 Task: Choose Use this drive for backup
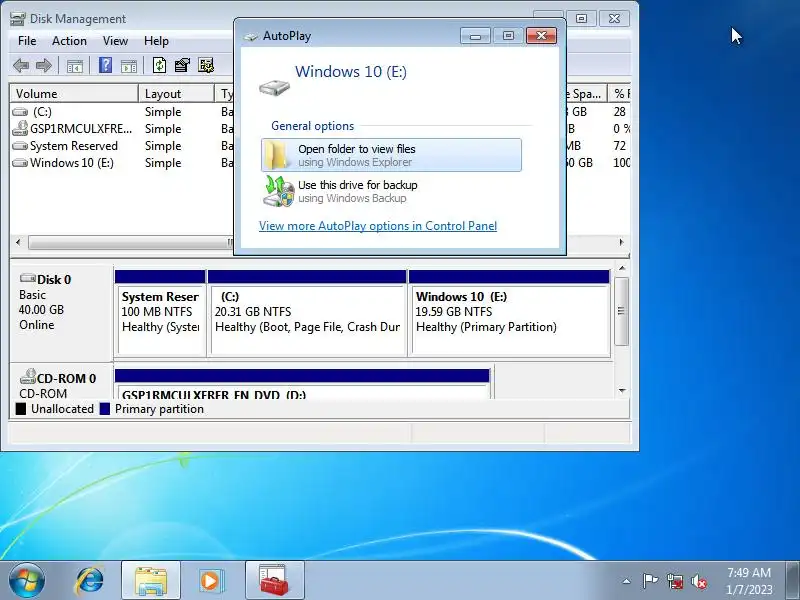[391, 191]
